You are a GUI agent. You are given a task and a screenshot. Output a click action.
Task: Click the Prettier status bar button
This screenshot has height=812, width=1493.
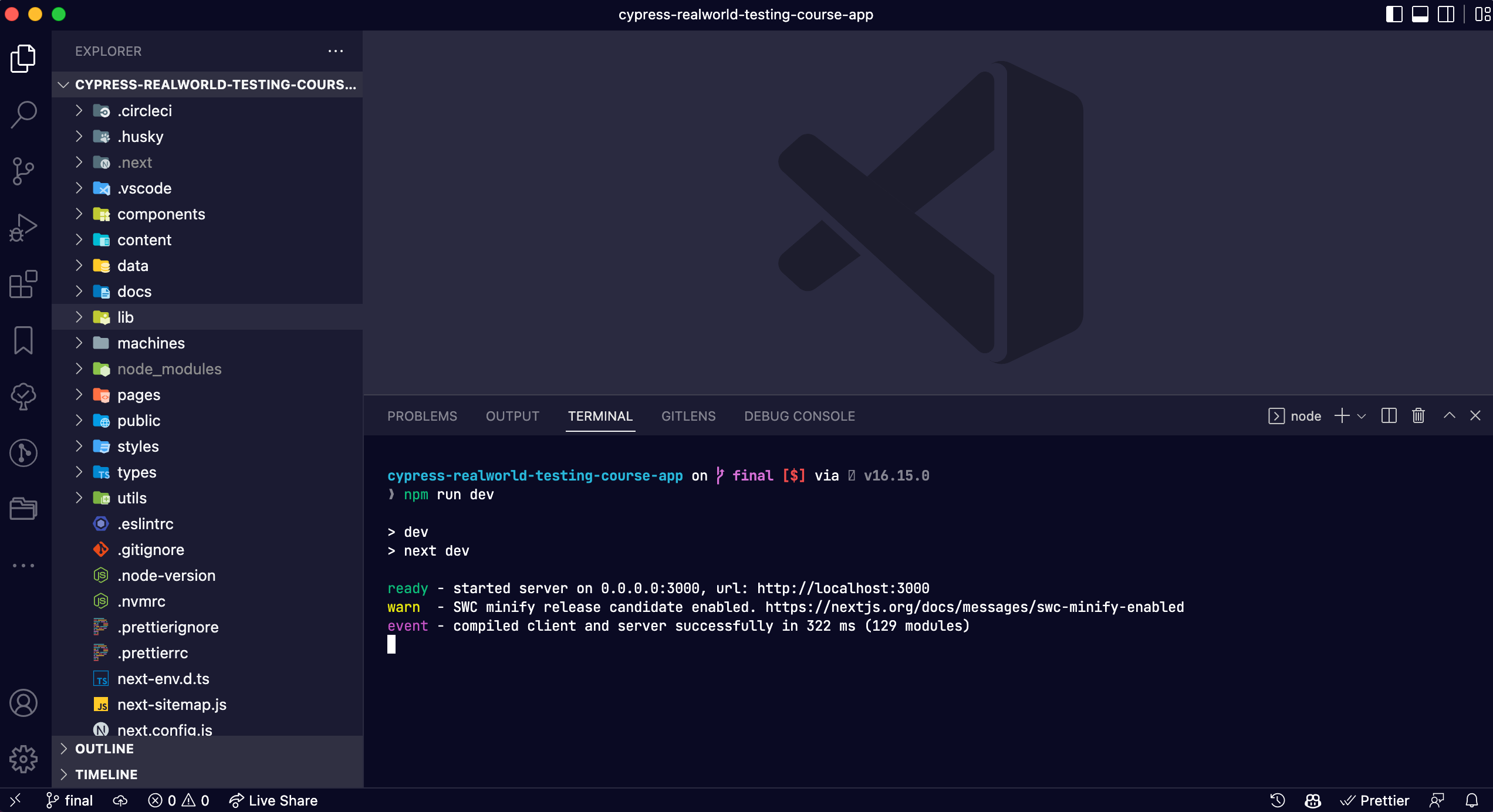pos(1375,800)
